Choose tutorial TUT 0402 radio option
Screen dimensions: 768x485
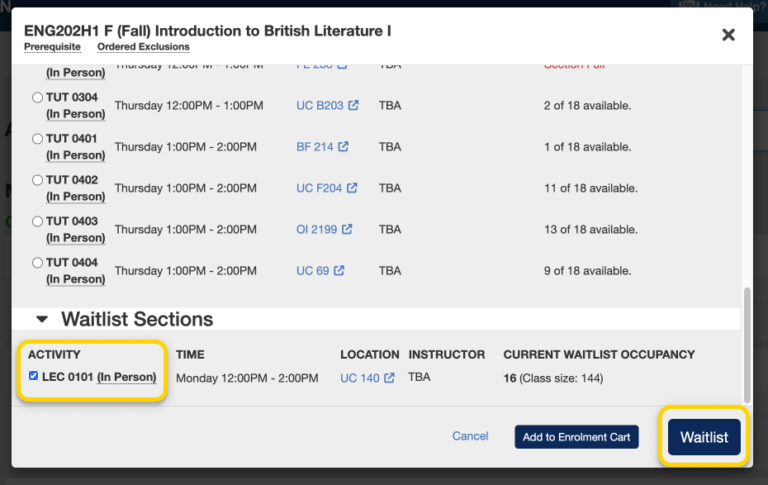pyautogui.click(x=37, y=180)
